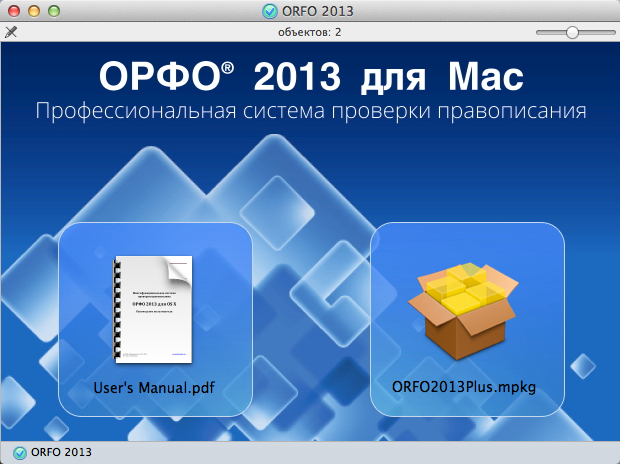Click the 'объектов: 2' status text
620x464 pixels.
[310, 32]
